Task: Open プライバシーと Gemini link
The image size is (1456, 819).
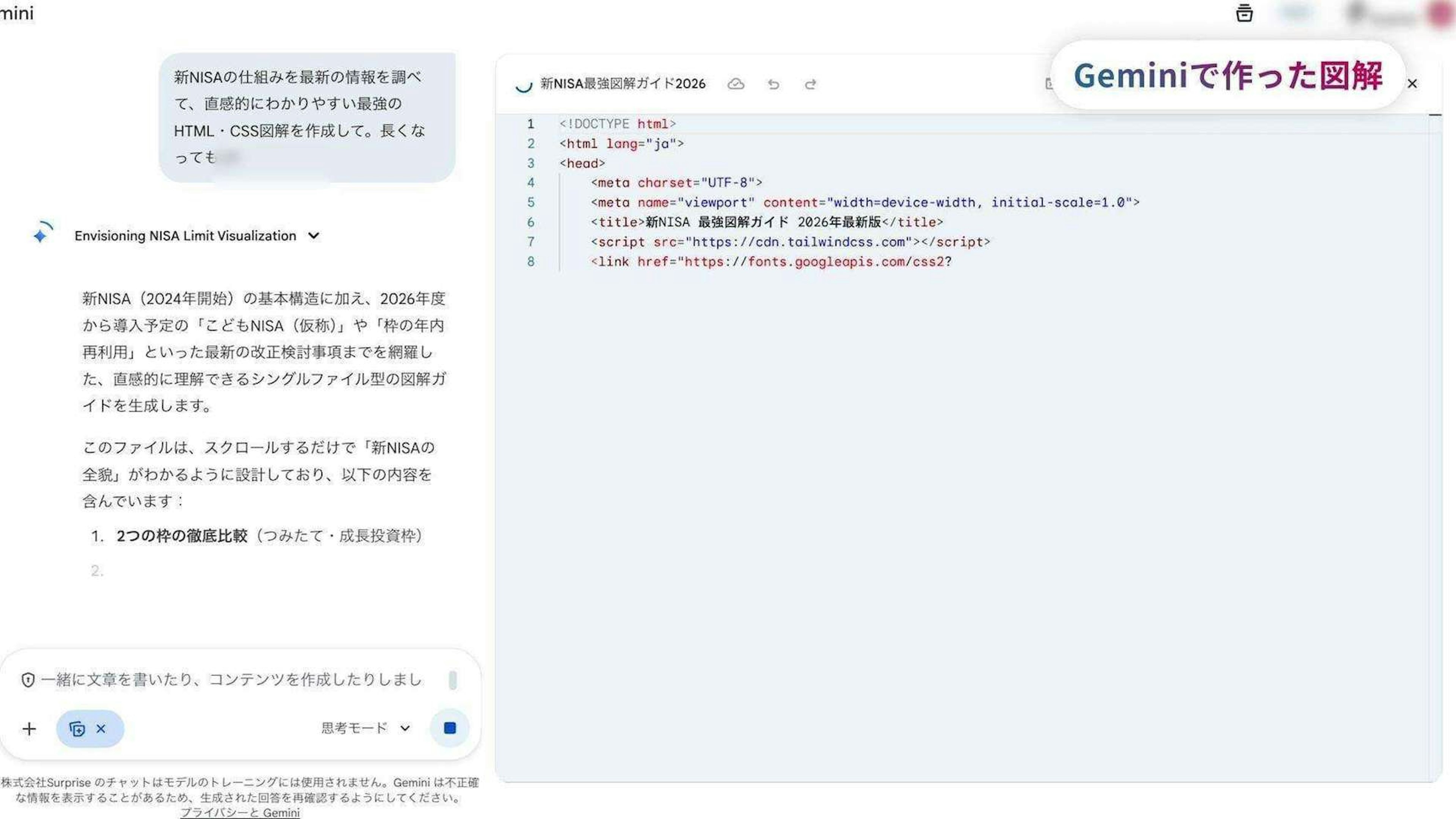Action: (x=240, y=813)
